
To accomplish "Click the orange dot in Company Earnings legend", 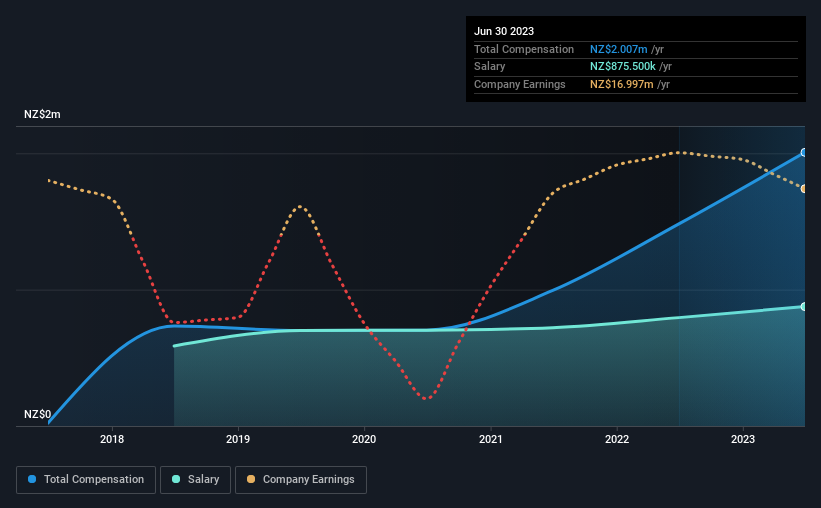I will 251,479.
